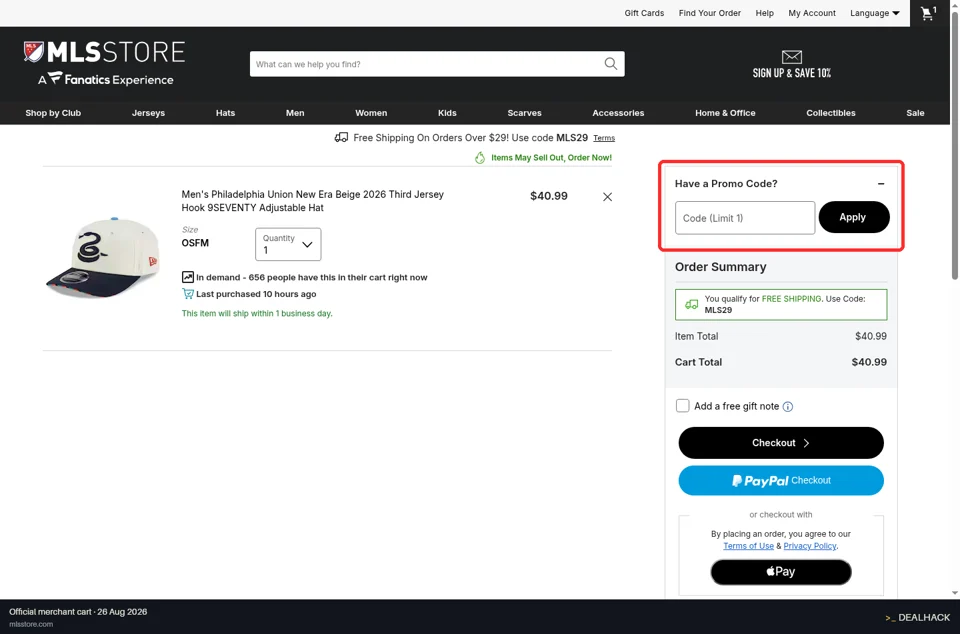Click the product name Philadelphia Union hat

coord(313,201)
